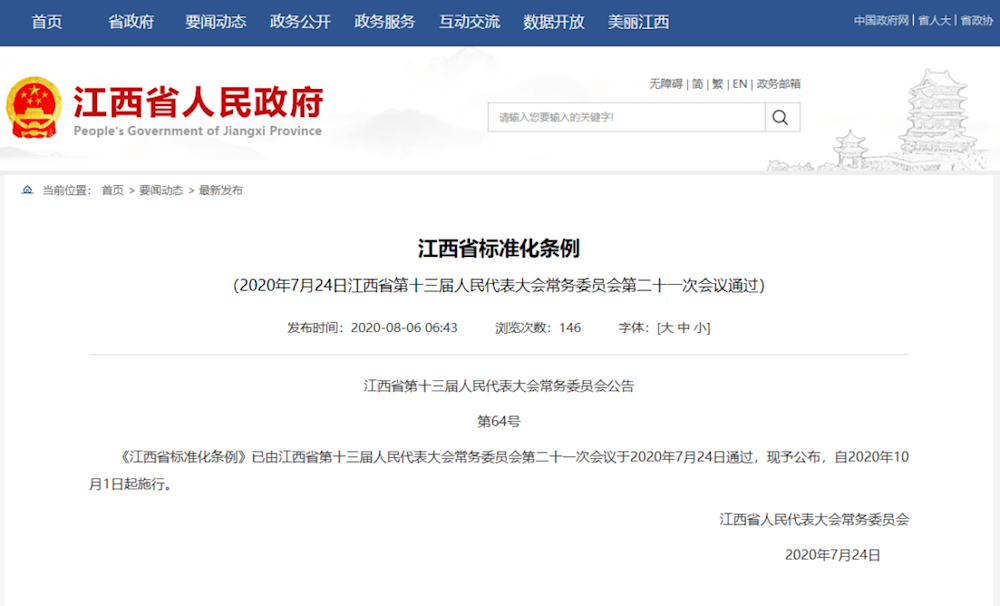Go to 最新发布 in breadcrumb
1000x606 pixels.
pos(221,190)
